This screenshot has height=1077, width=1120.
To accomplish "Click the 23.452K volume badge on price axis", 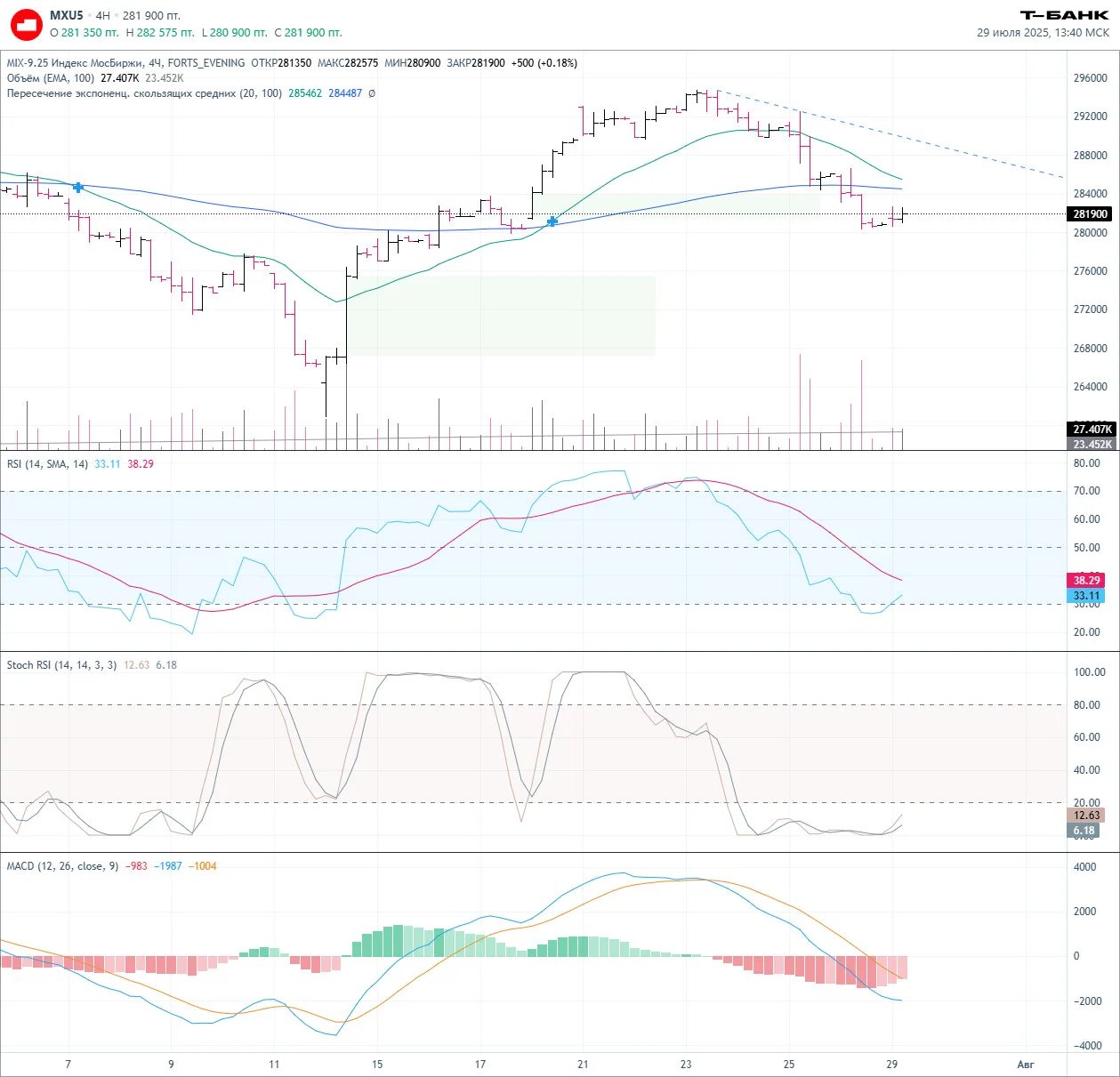I will pyautogui.click(x=1091, y=445).
